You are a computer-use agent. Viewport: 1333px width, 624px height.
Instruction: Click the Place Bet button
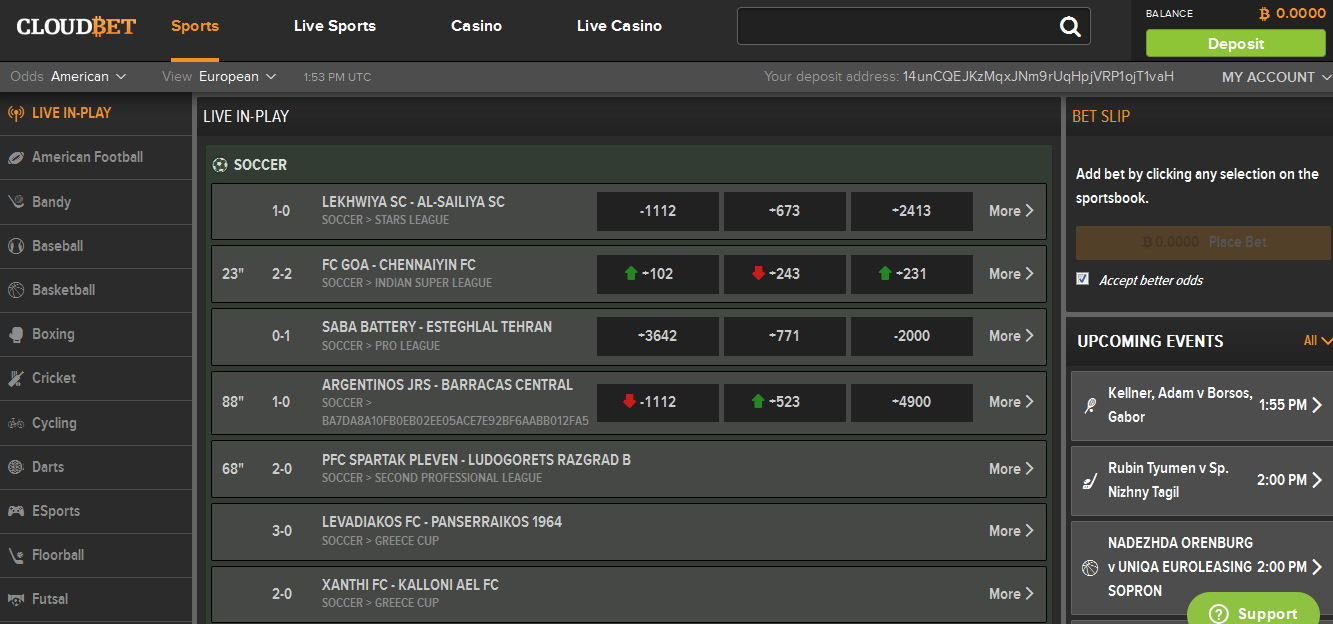click(x=1203, y=242)
